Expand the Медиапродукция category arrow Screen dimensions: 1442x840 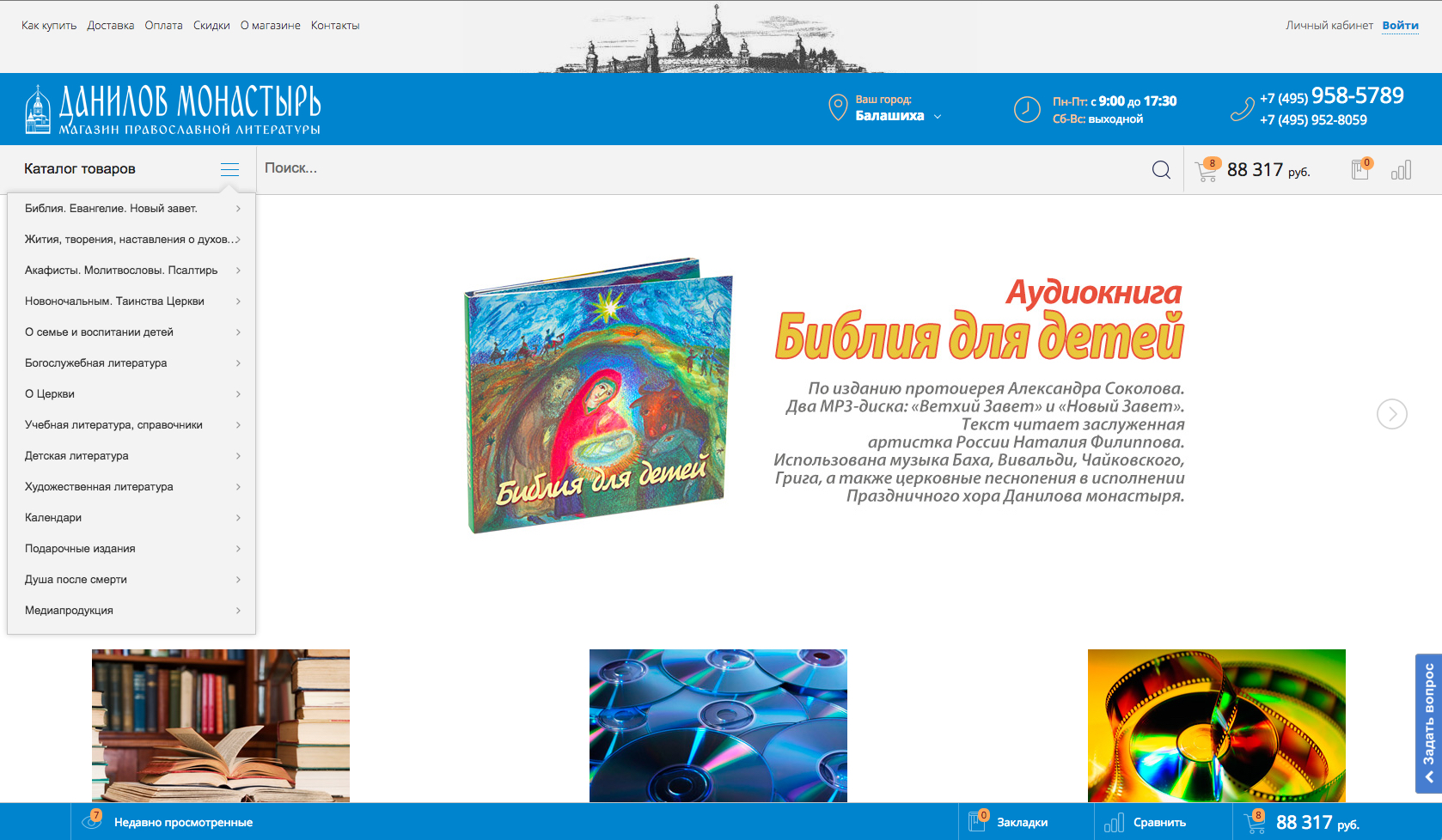coord(238,611)
